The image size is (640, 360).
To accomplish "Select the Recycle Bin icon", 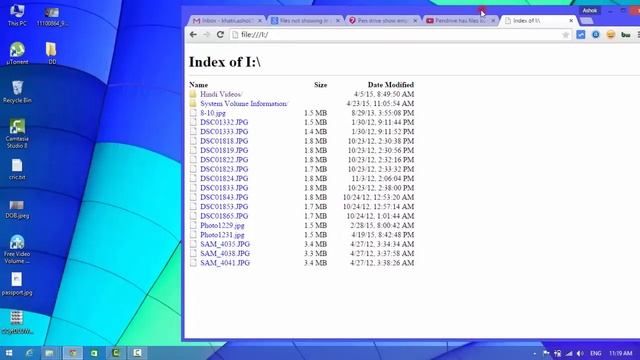I will coord(17,92).
